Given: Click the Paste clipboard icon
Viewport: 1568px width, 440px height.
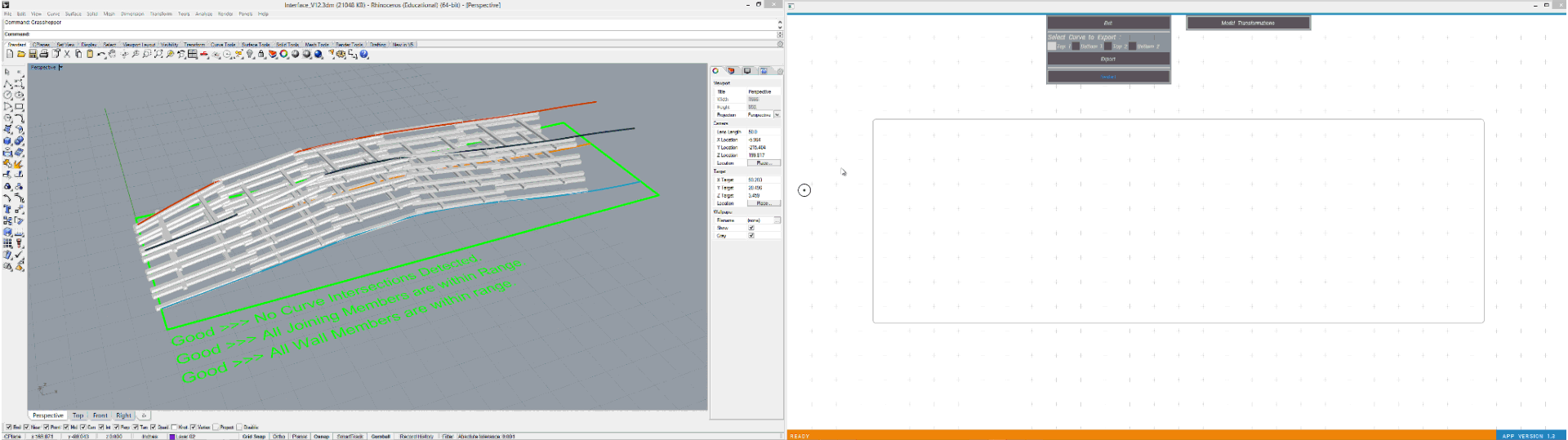Looking at the screenshot, I should (x=90, y=54).
